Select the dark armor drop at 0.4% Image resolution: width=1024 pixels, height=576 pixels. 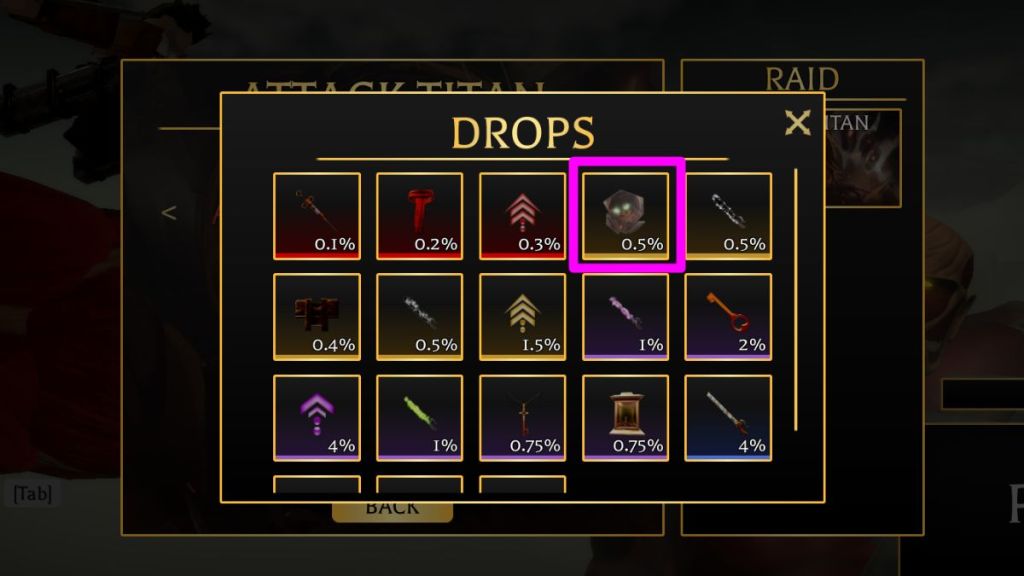(317, 317)
